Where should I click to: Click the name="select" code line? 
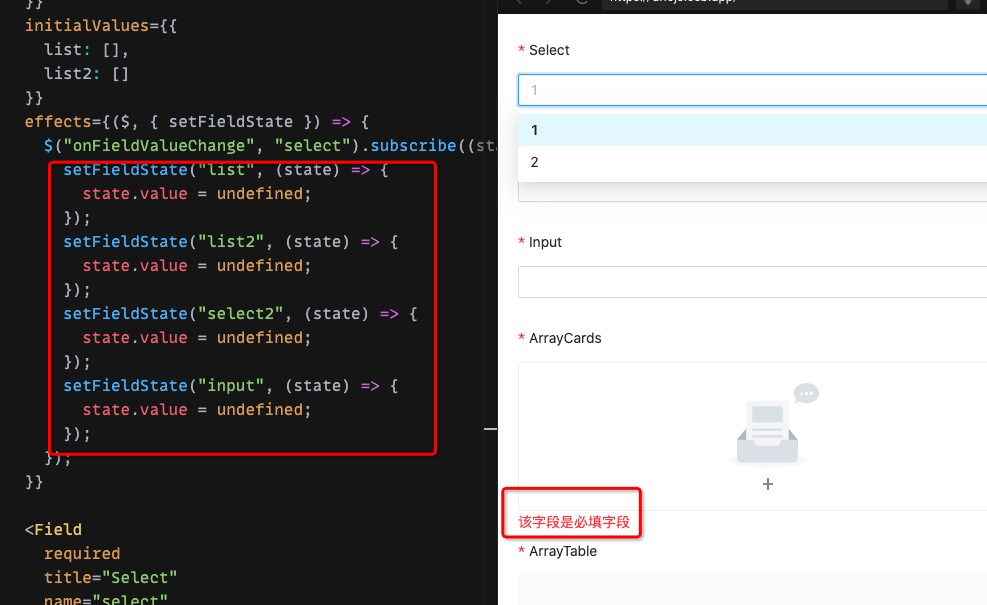click(106, 599)
